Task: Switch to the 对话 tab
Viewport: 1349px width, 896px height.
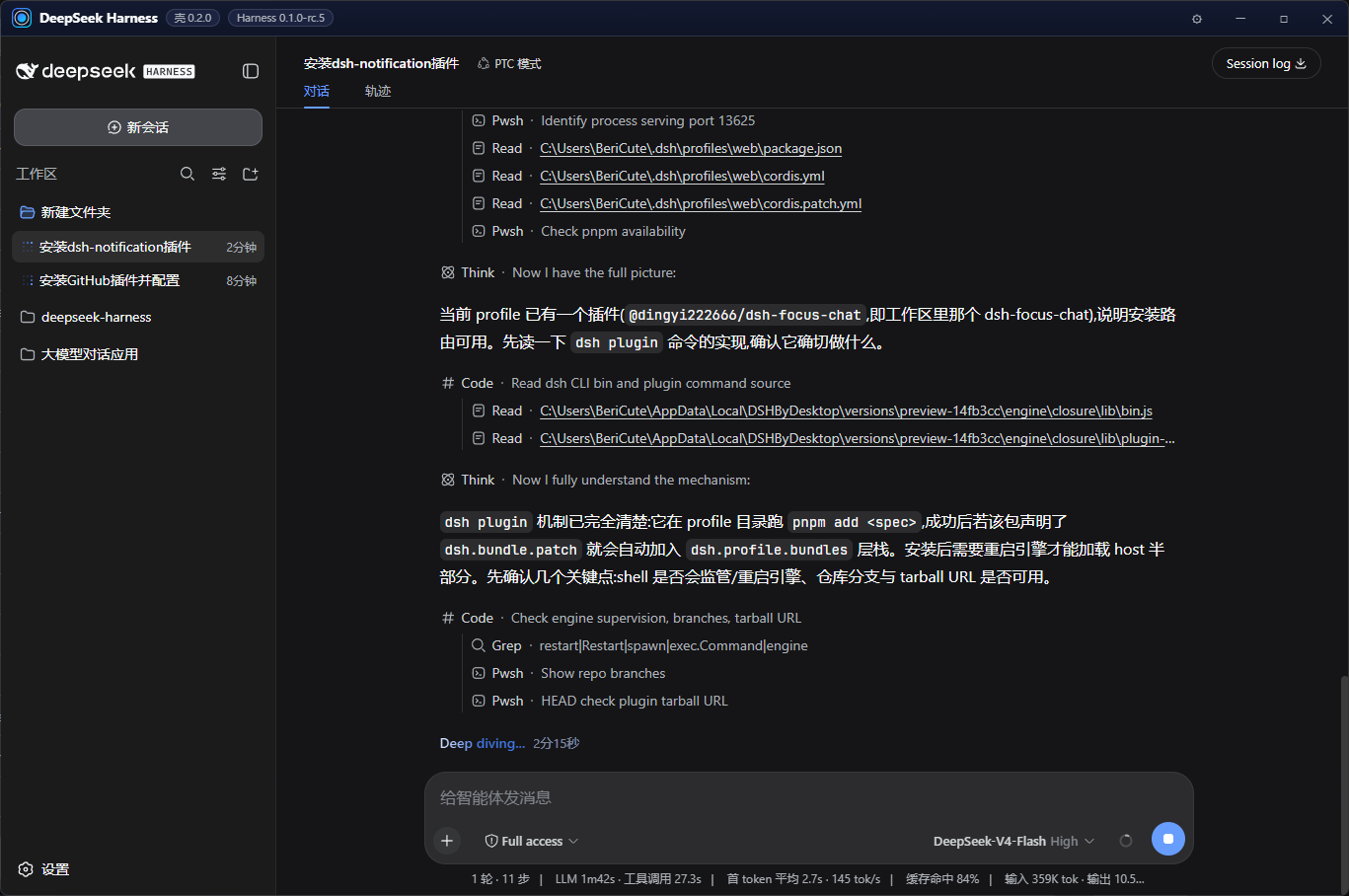Action: point(317,91)
